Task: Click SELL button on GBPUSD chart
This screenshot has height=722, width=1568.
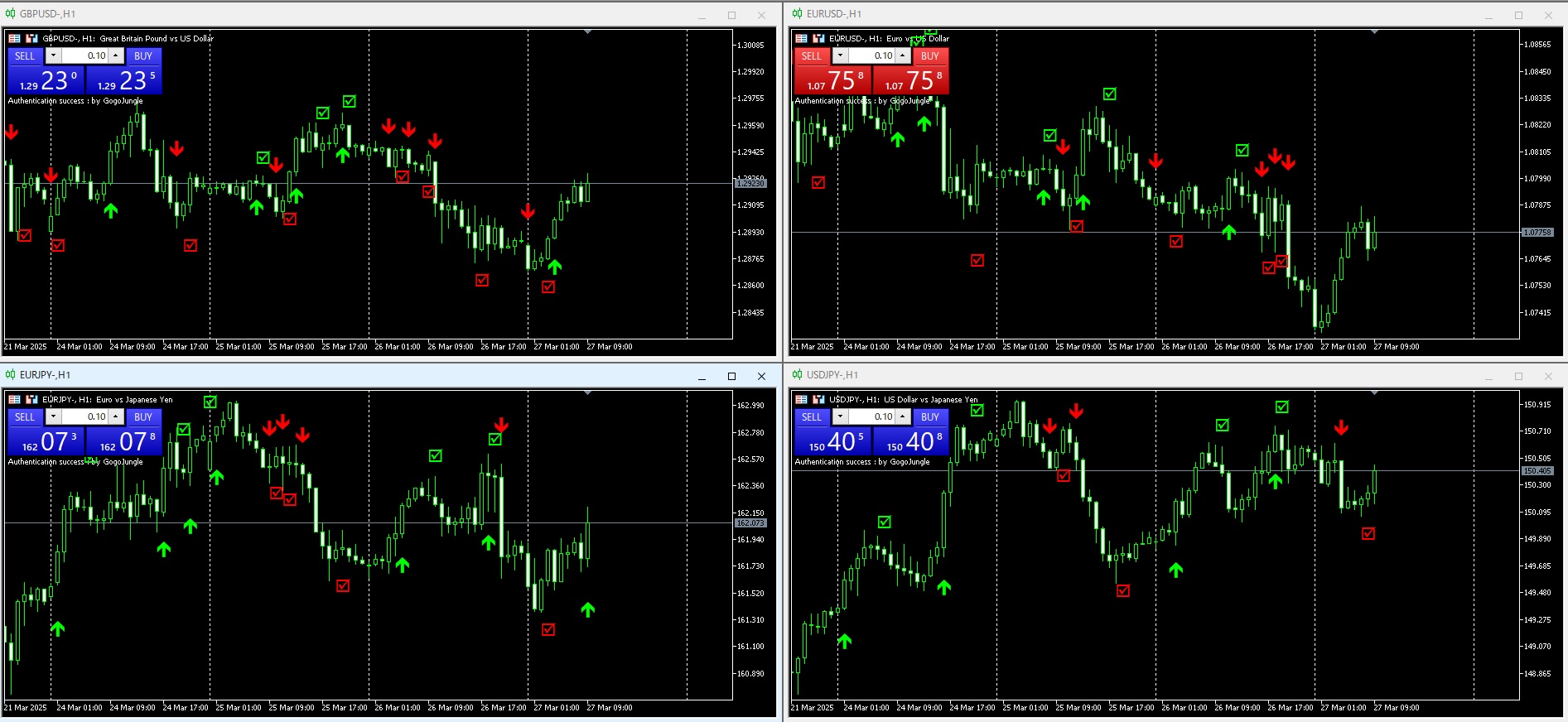Action: (x=25, y=55)
